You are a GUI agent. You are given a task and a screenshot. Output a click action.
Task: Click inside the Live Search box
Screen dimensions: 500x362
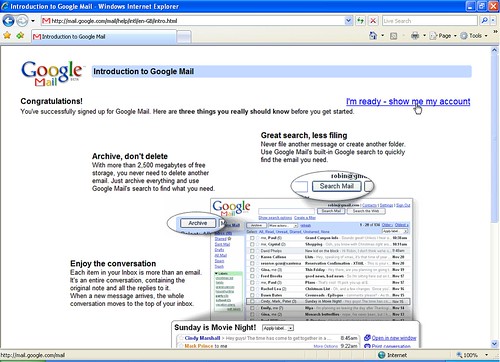tap(430, 21)
